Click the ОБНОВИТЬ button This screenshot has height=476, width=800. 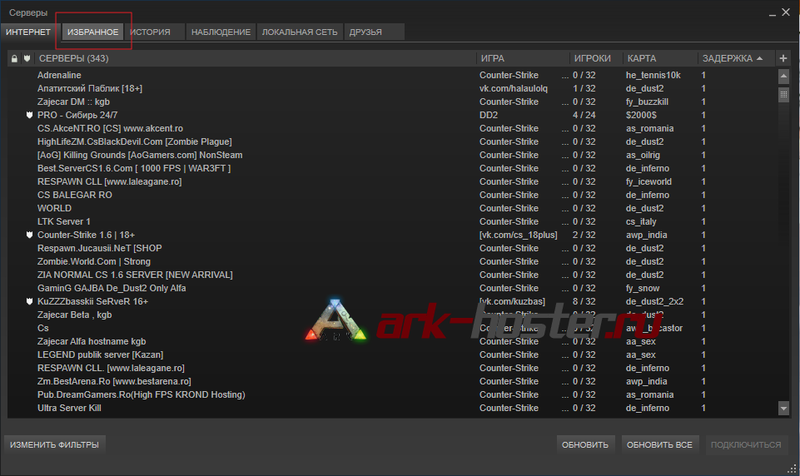click(585, 445)
